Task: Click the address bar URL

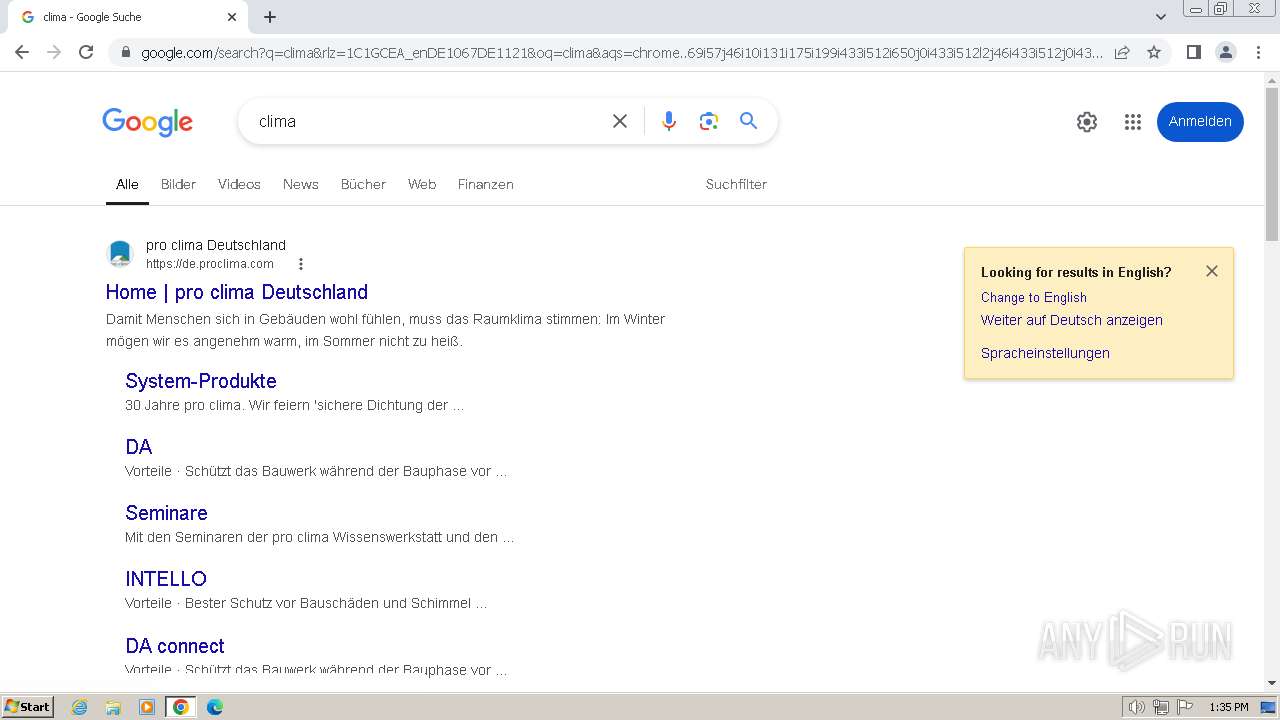Action: click(620, 53)
